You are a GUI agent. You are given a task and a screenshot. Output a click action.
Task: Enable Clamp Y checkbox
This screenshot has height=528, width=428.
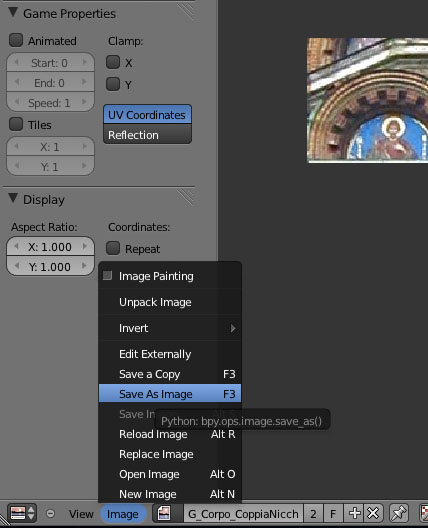click(x=113, y=84)
